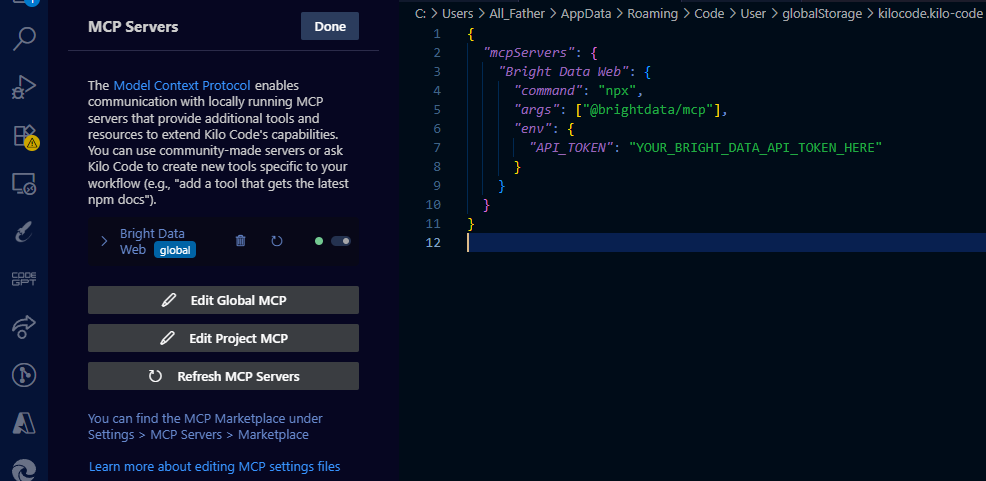Viewport: 986px width, 481px height.
Task: Open Learn more about editing MCP settings link
Action: (214, 466)
